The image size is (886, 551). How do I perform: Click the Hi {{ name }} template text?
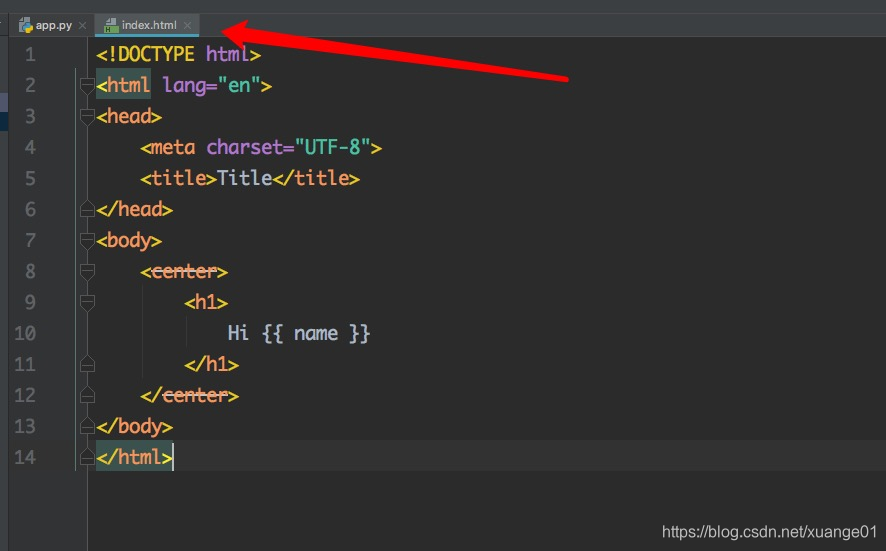[x=299, y=333]
